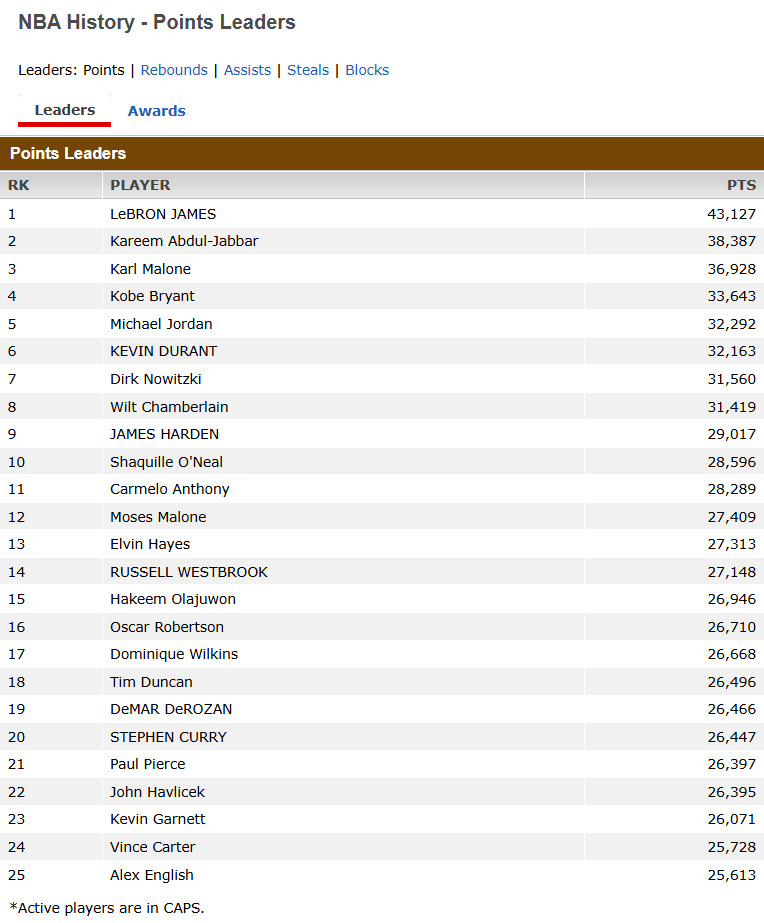Select Shaquille O'Neal player name
This screenshot has height=923, width=764.
[167, 462]
